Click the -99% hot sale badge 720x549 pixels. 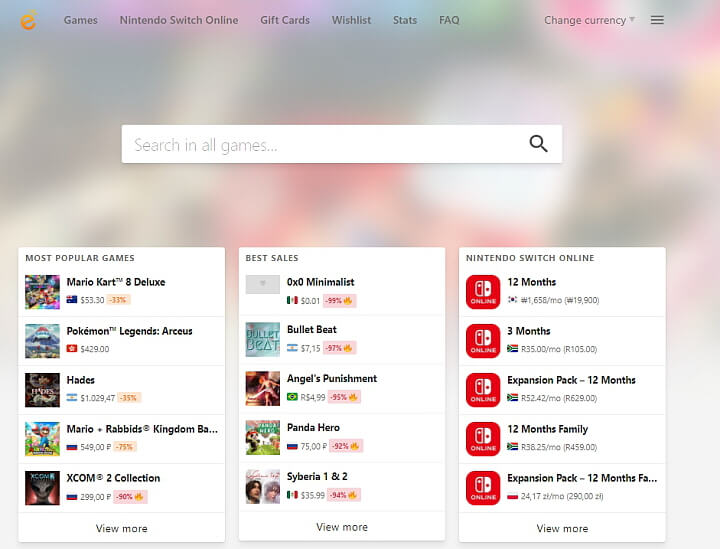[x=339, y=301]
